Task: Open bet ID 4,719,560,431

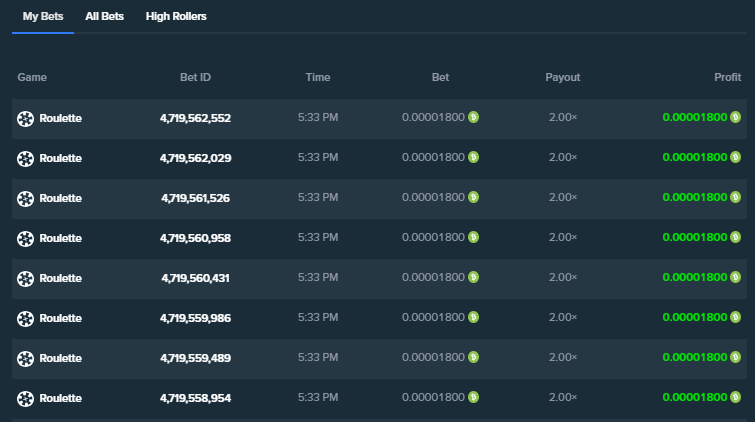Action: (x=195, y=278)
